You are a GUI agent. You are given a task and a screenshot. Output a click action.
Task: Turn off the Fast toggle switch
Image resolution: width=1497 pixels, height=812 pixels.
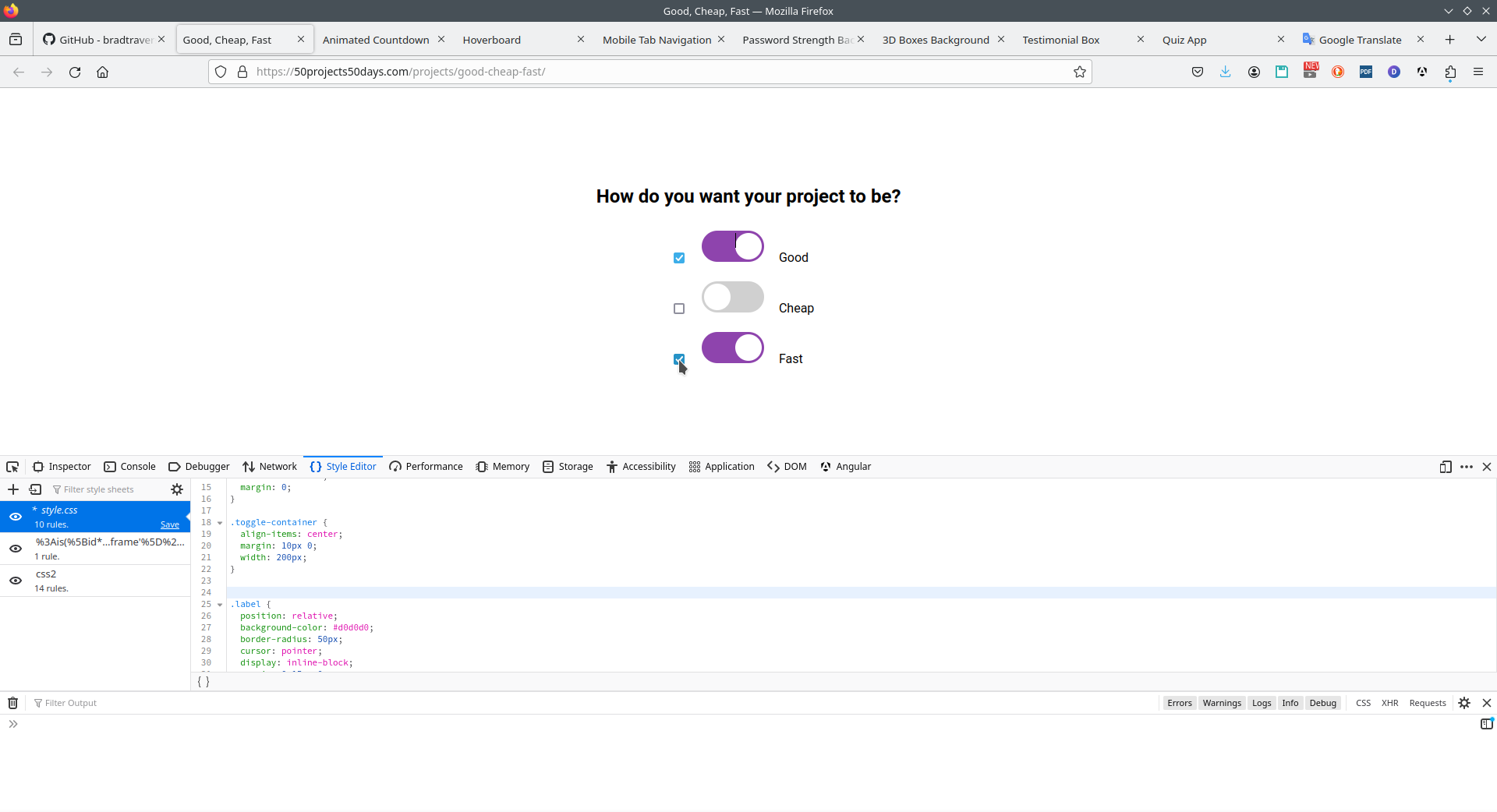[x=733, y=348]
